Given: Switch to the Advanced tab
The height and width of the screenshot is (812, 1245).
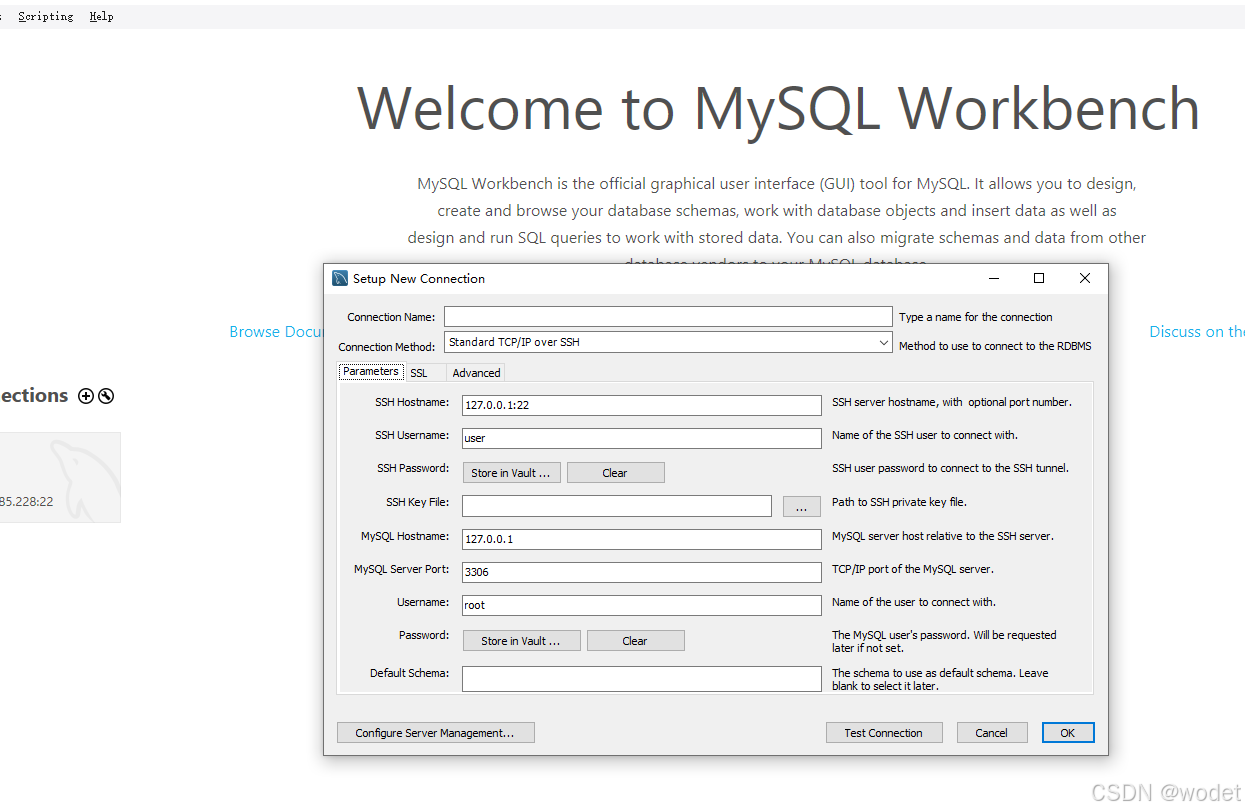Looking at the screenshot, I should click(x=476, y=373).
